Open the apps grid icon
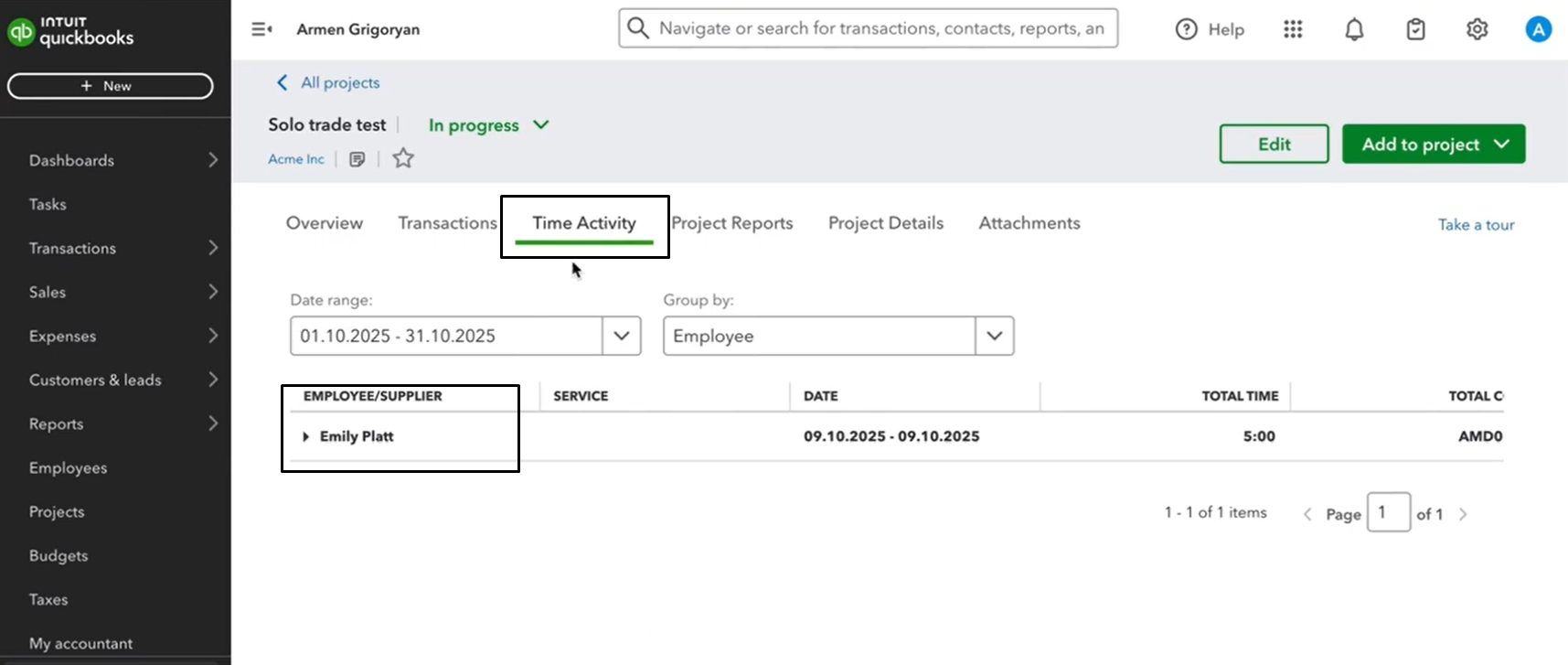Screen dimensions: 1568x665 pos(1292,29)
